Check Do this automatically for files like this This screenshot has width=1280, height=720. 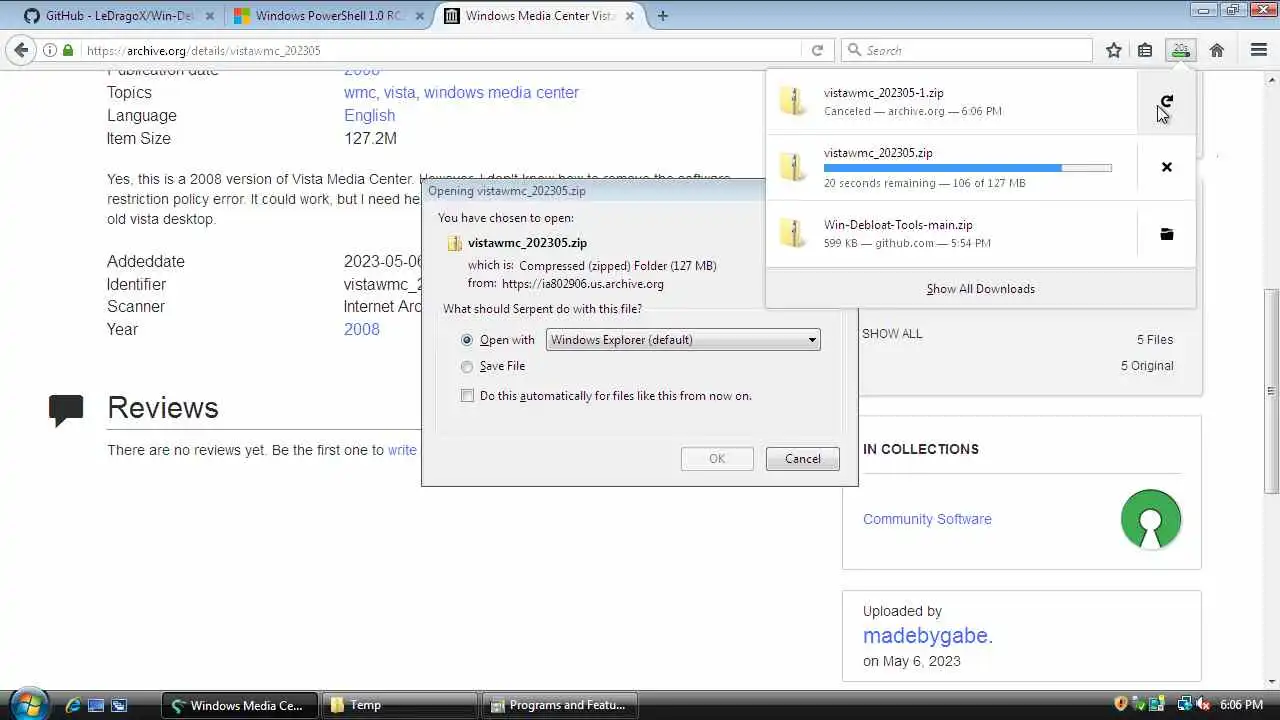467,396
